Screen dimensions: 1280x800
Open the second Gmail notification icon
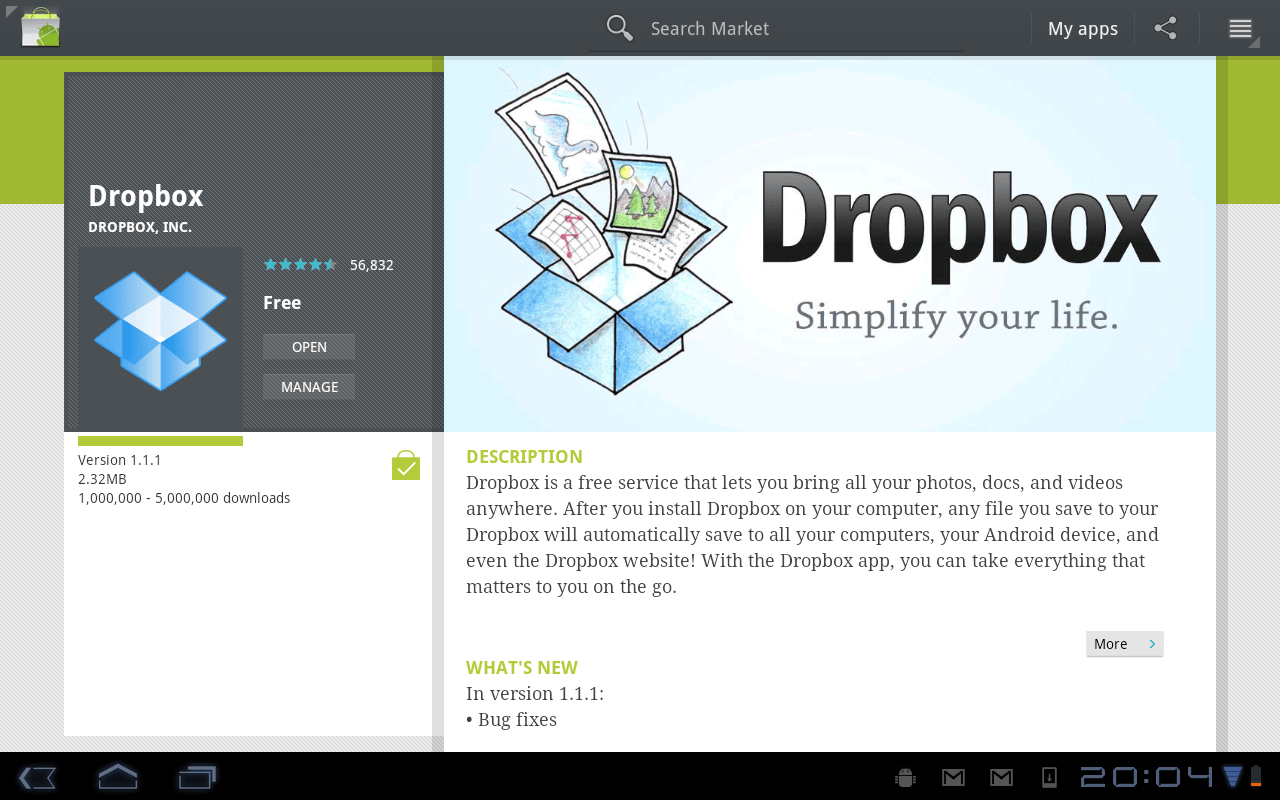pyautogui.click(x=1001, y=777)
